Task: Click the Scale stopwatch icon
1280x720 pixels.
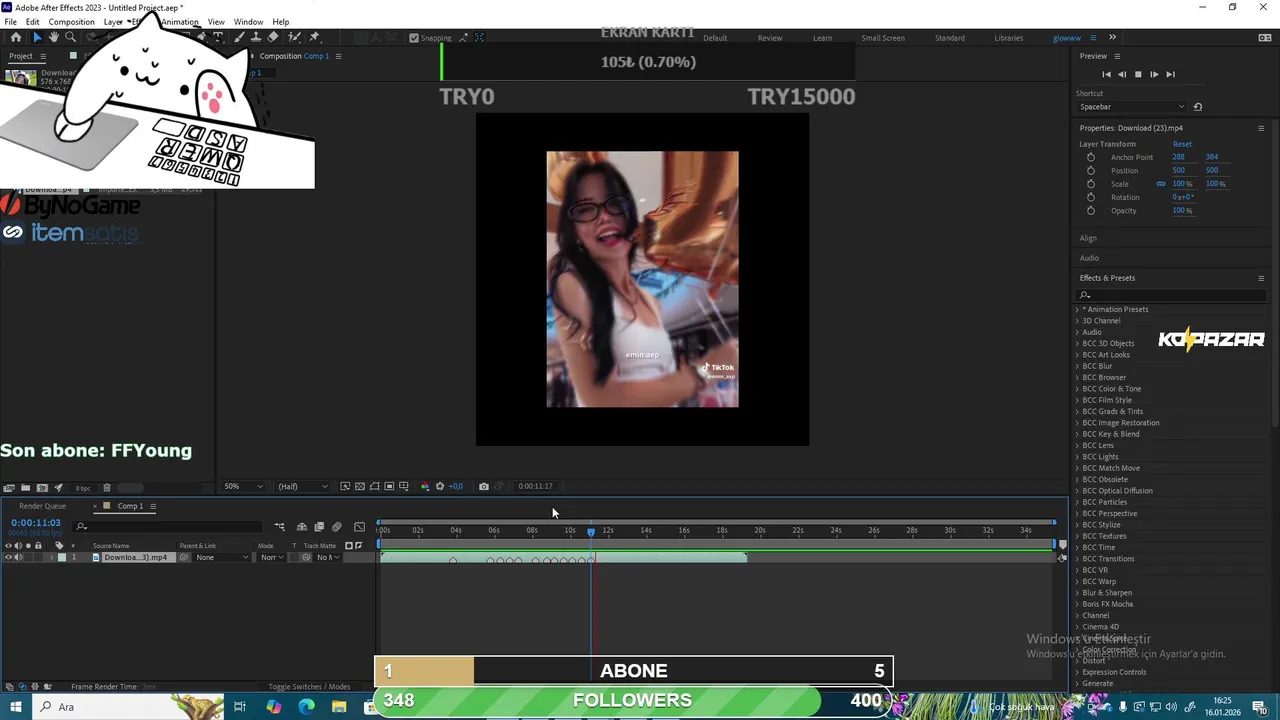Action: click(x=1090, y=184)
